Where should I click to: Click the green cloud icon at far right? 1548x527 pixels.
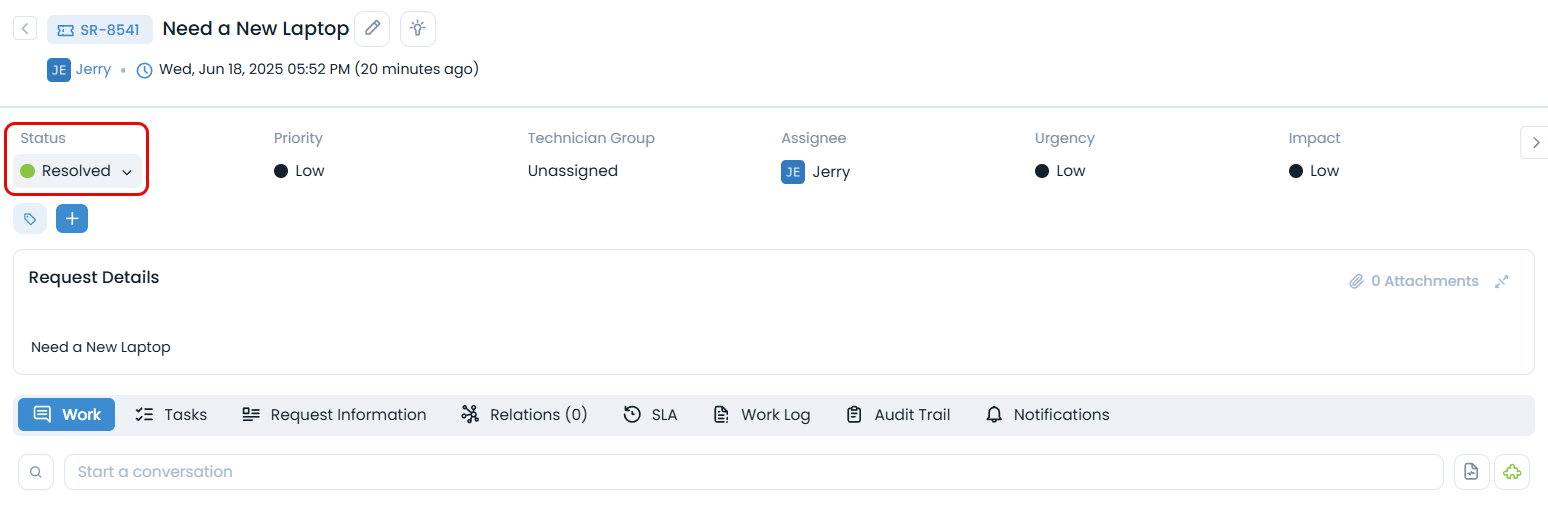click(x=1511, y=472)
